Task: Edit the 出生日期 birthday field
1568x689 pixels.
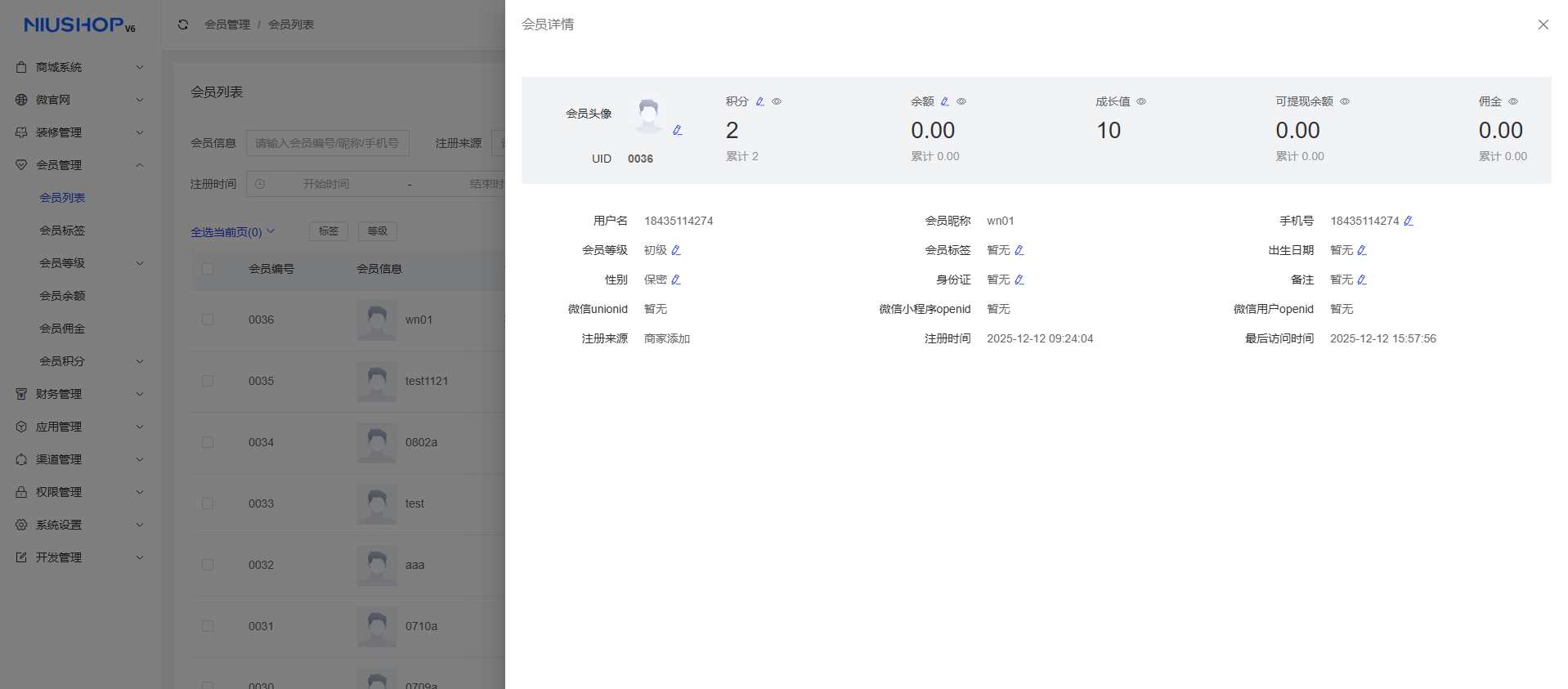Action: pos(1361,250)
